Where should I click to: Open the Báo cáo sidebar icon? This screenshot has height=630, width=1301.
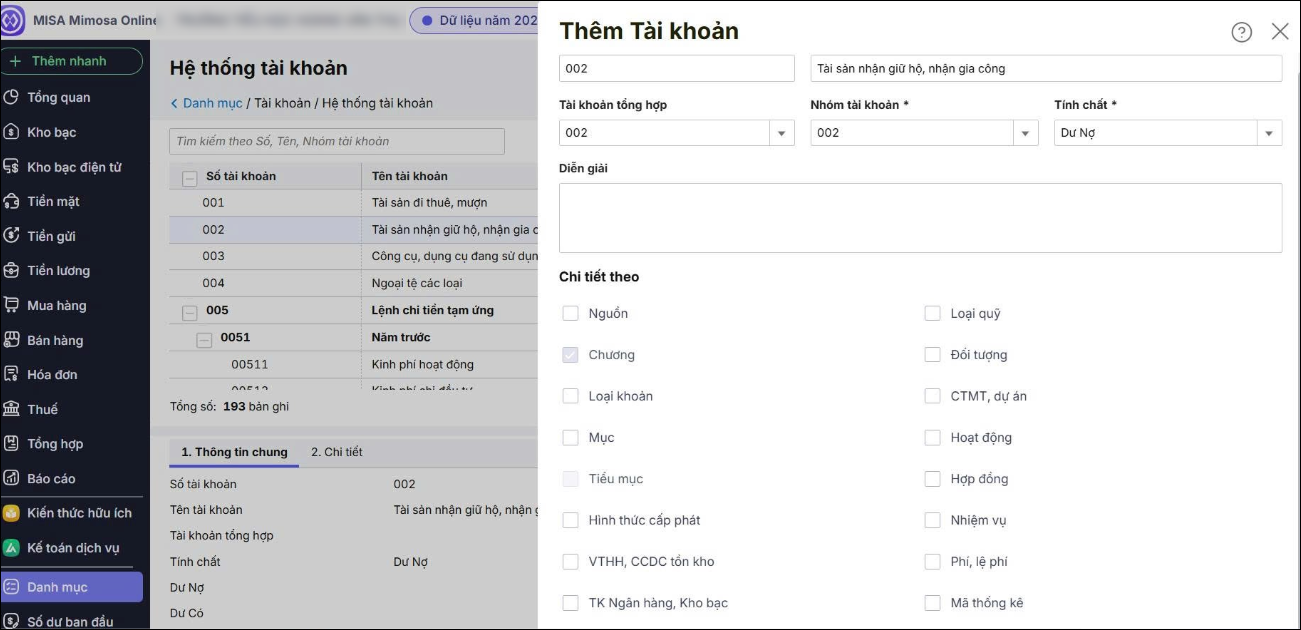pyautogui.click(x=12, y=478)
